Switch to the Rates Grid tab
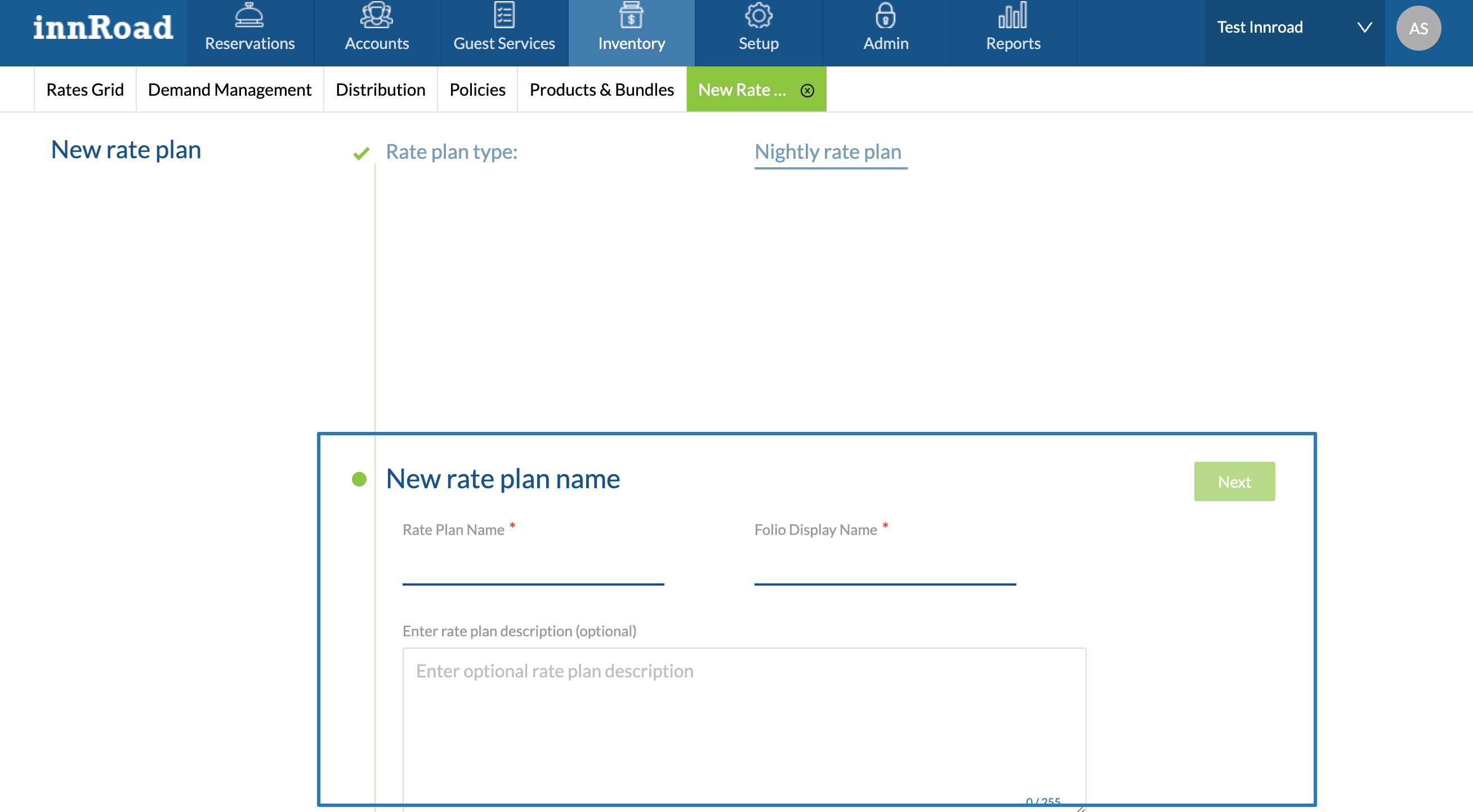This screenshot has width=1473, height=812. pos(84,90)
